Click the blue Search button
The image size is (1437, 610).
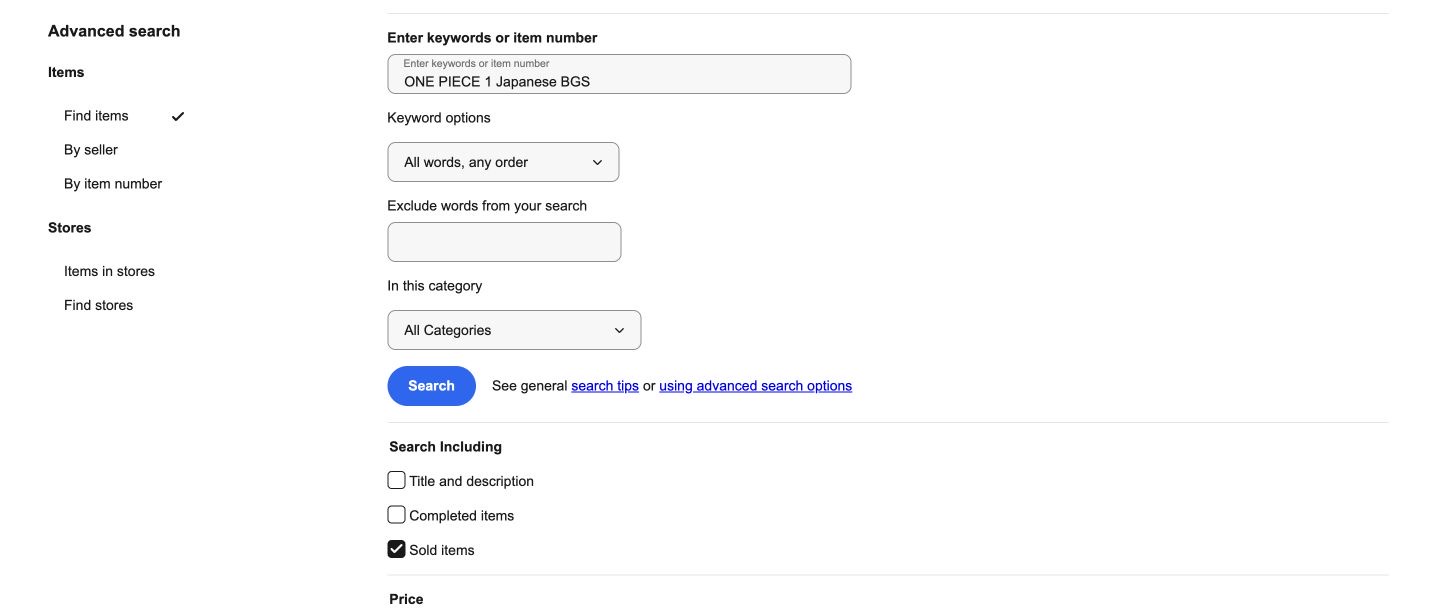coord(431,386)
